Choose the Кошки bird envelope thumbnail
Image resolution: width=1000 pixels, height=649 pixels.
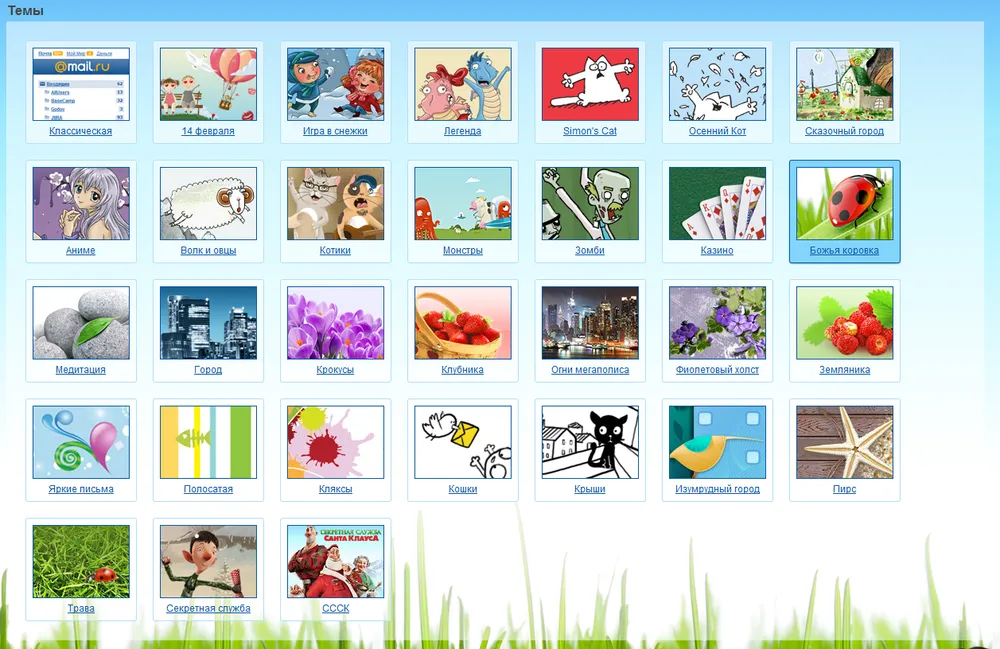pos(463,442)
